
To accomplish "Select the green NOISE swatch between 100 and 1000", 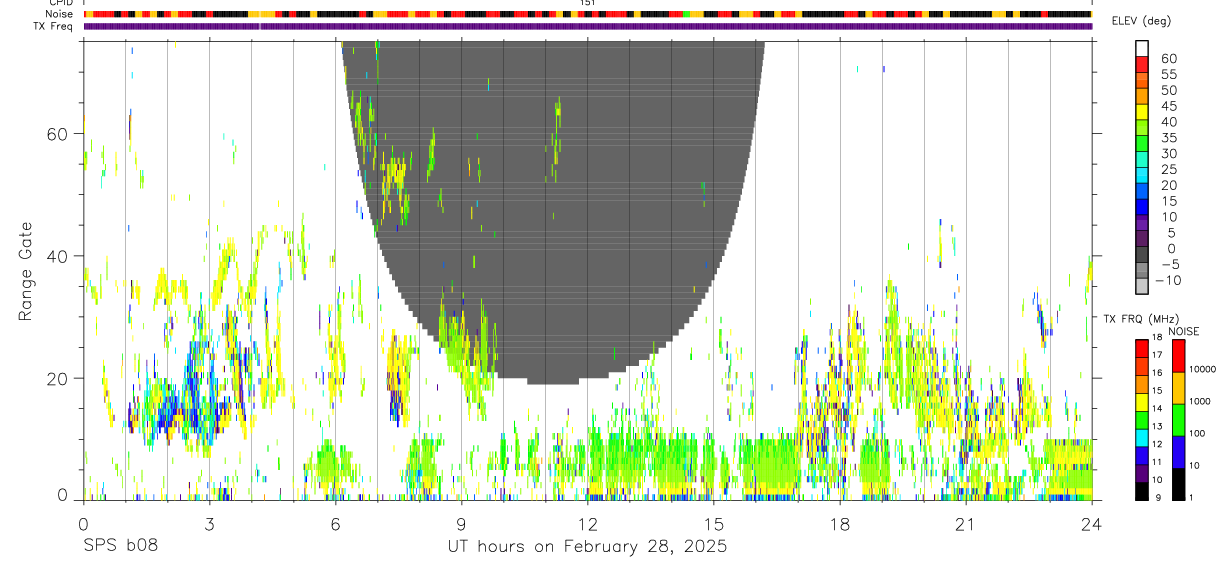I will point(1178,420).
